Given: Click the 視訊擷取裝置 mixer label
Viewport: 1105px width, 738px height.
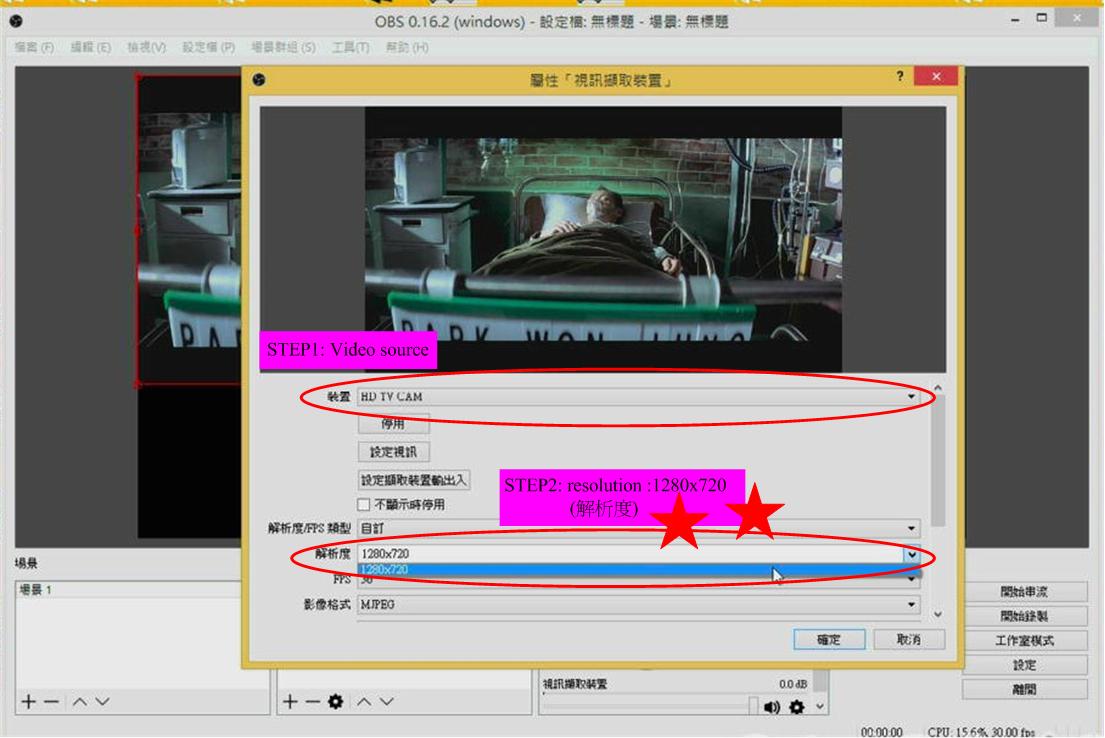Looking at the screenshot, I should tap(575, 684).
